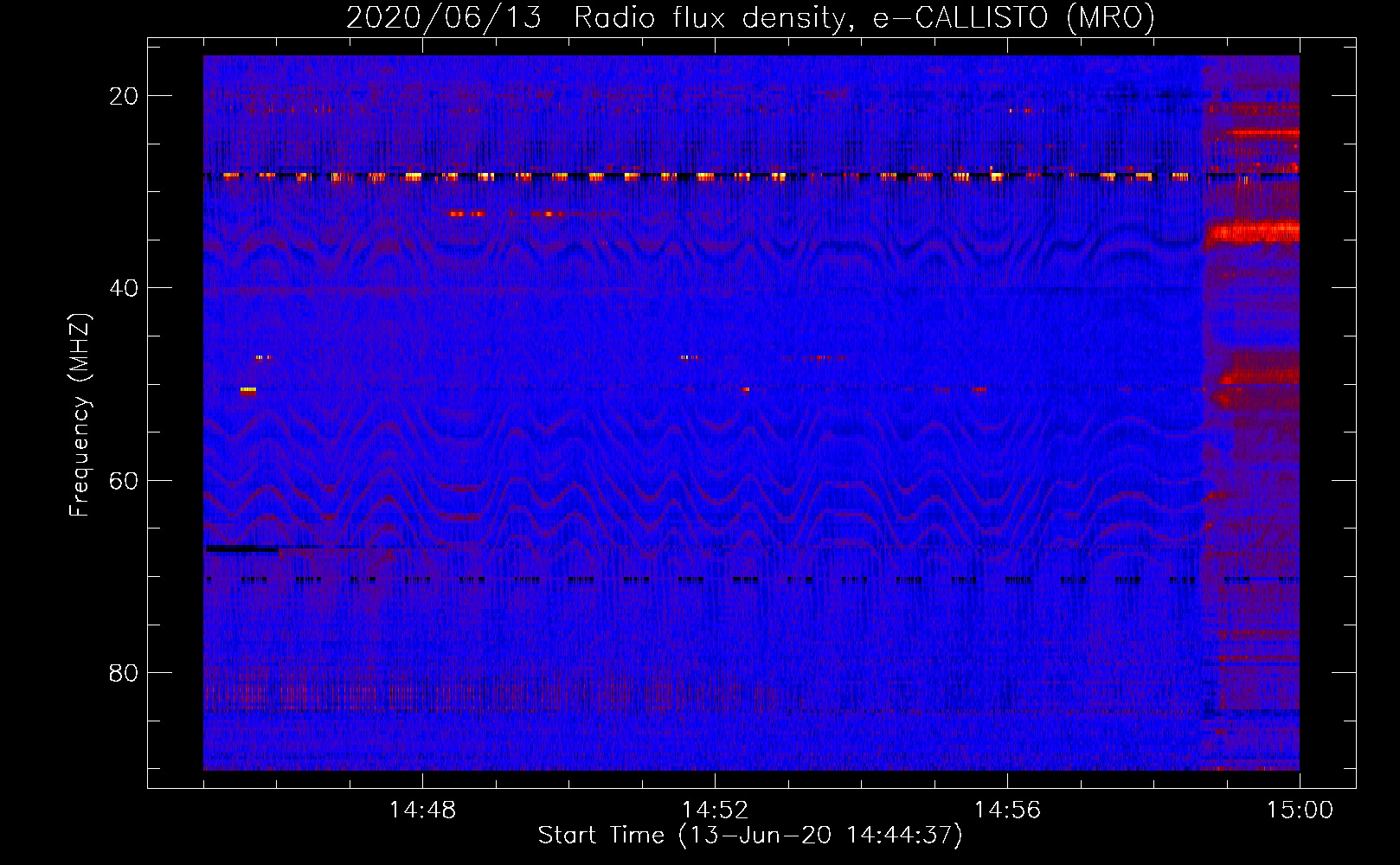Click the bright red burst near 35 MHz
Screen dimensions: 1400x865
point(1255,232)
